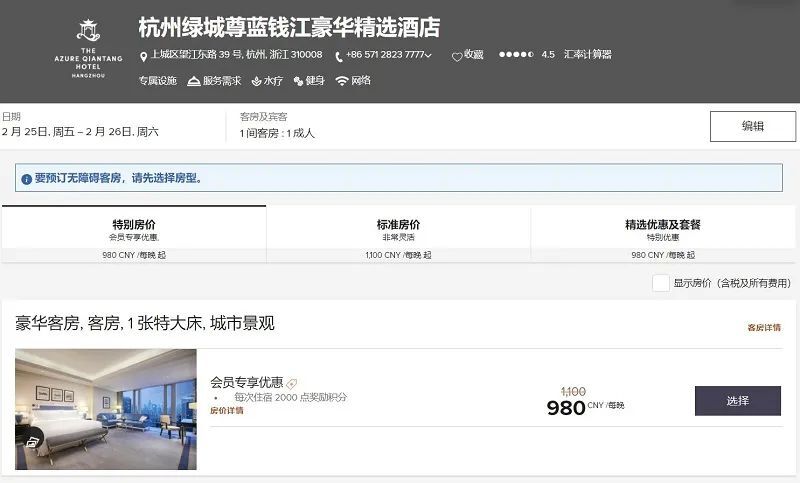Click the room title 豪华客房, 1张特大床, 城市景观

click(145, 323)
